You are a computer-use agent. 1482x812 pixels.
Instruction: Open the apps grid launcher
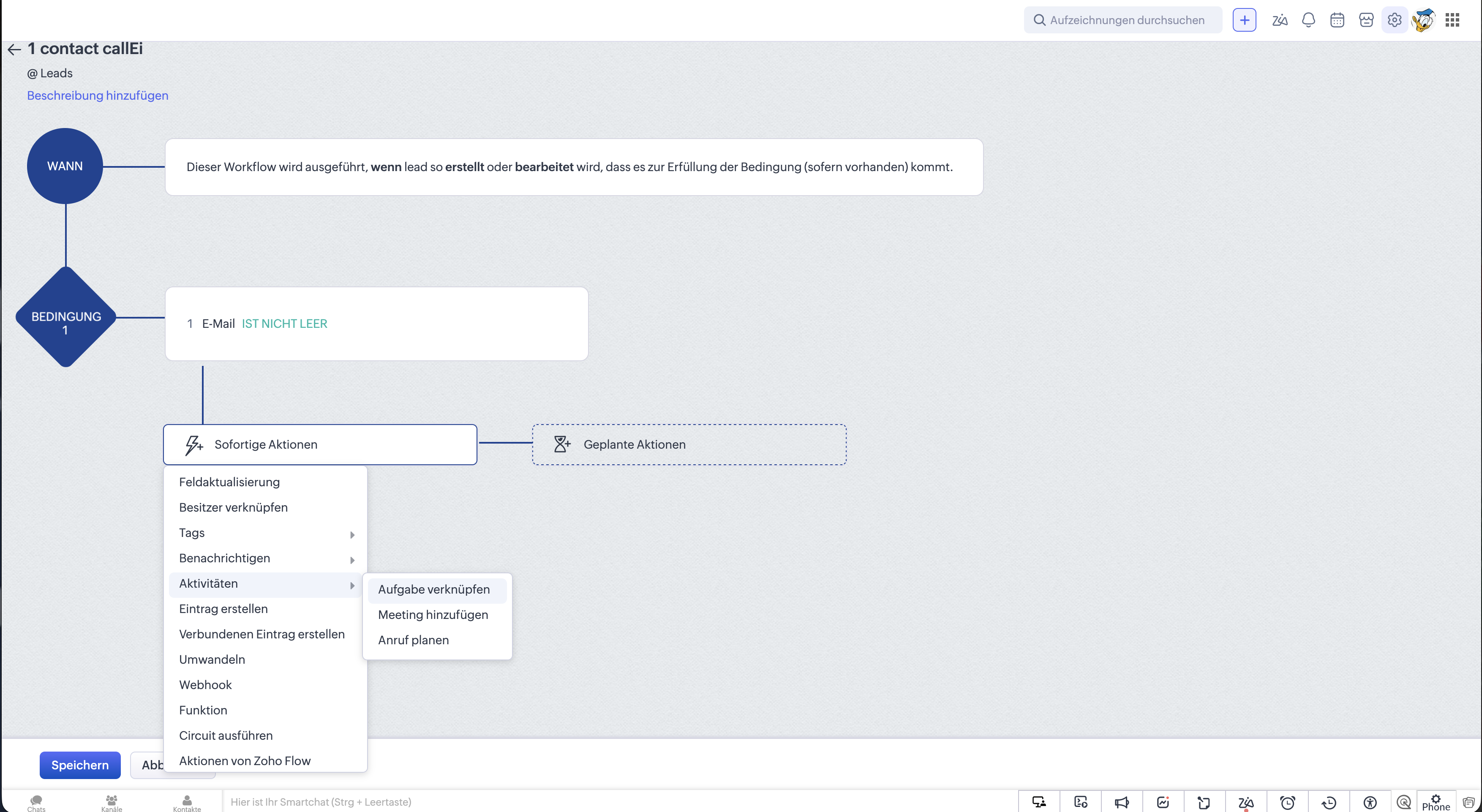tap(1452, 20)
